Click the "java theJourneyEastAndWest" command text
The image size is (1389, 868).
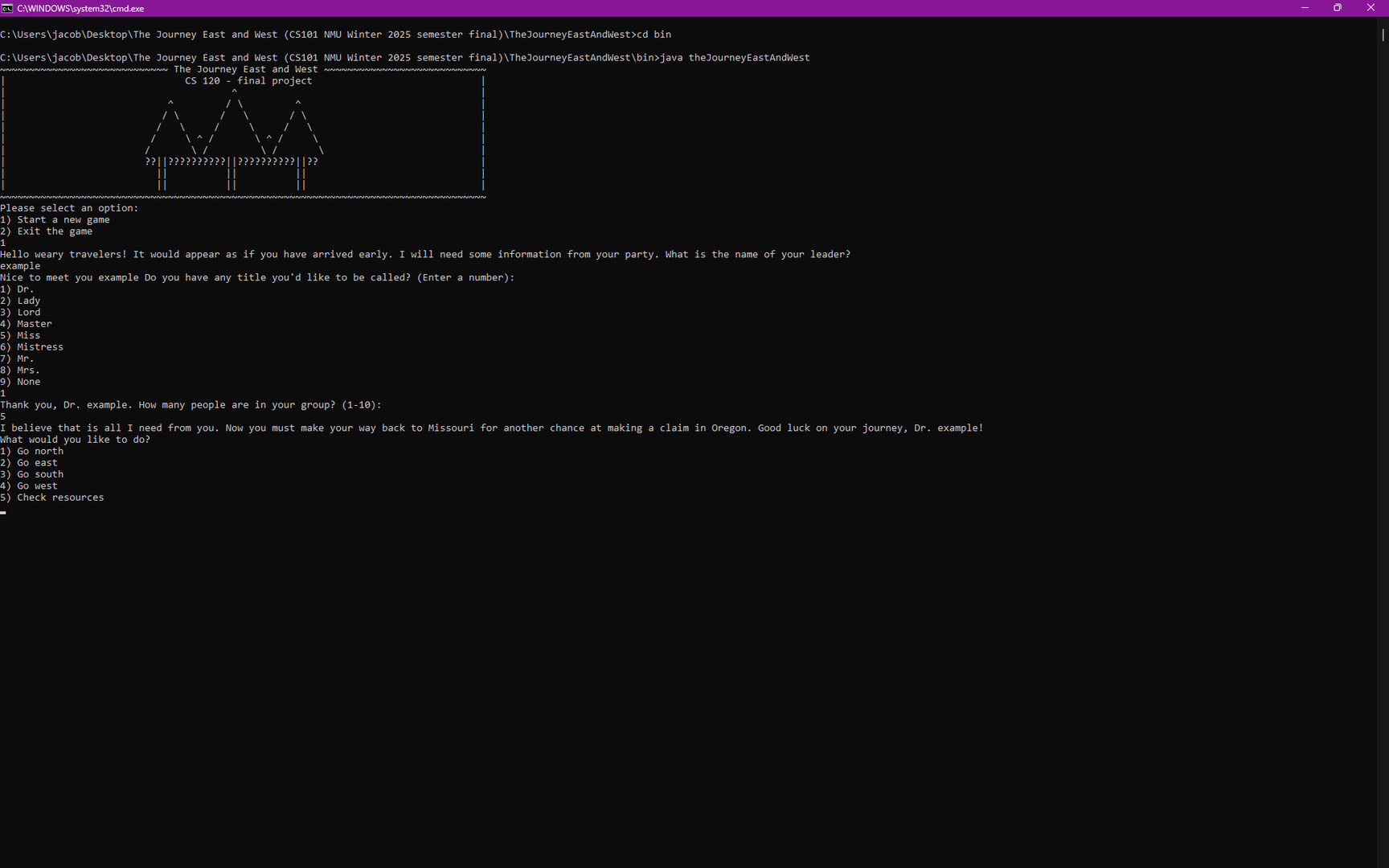[x=735, y=58]
